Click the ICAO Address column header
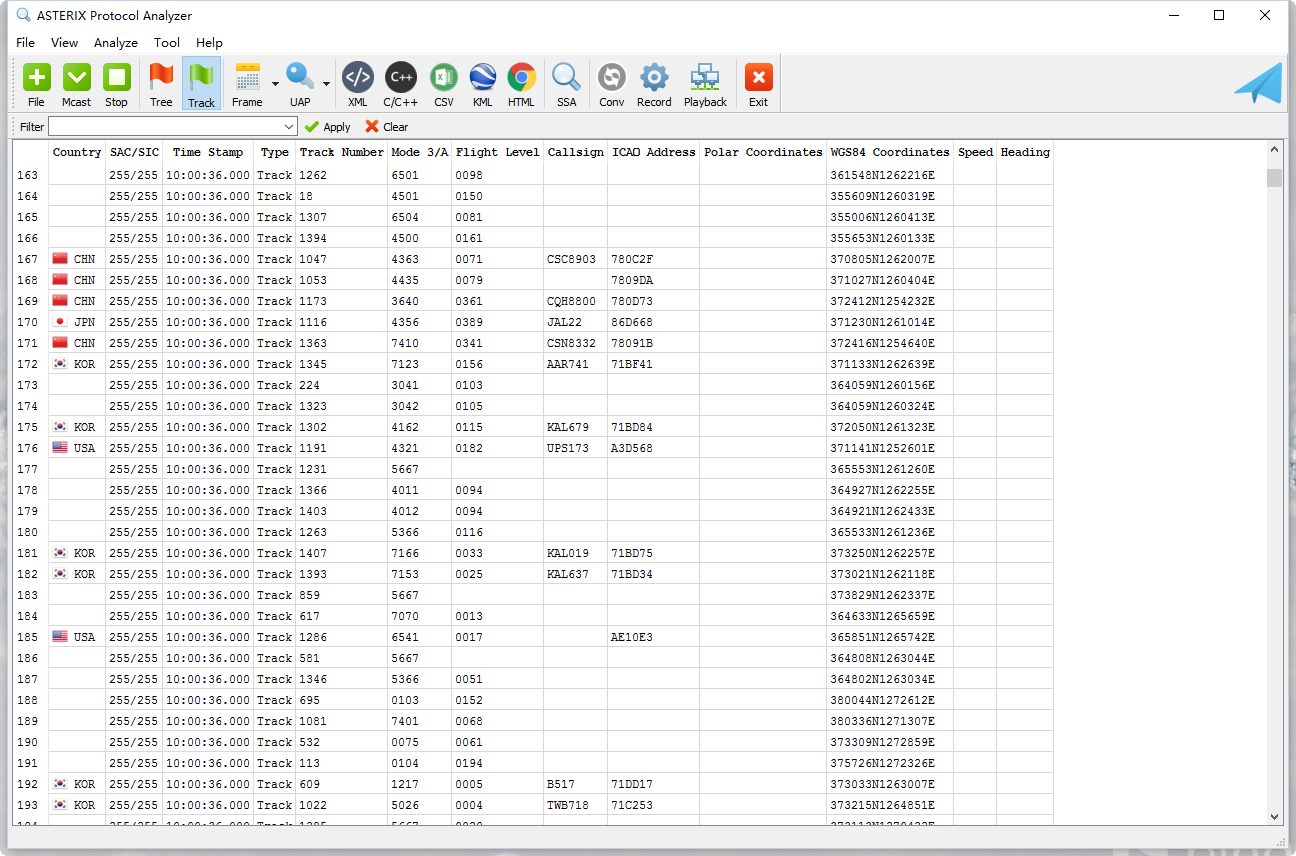1296x856 pixels. [654, 153]
